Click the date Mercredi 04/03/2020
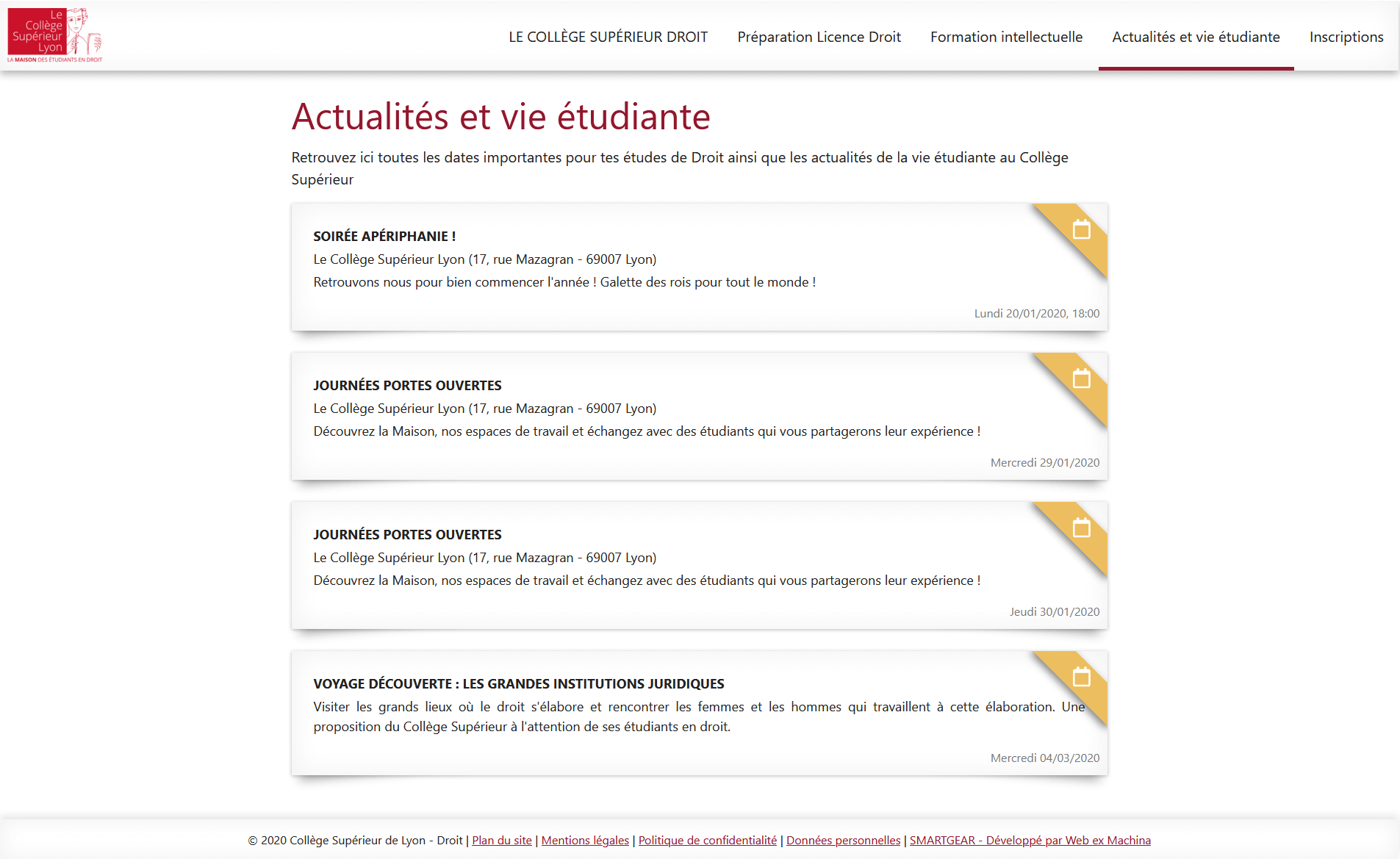Viewport: 1400px width, 859px height. point(1045,758)
